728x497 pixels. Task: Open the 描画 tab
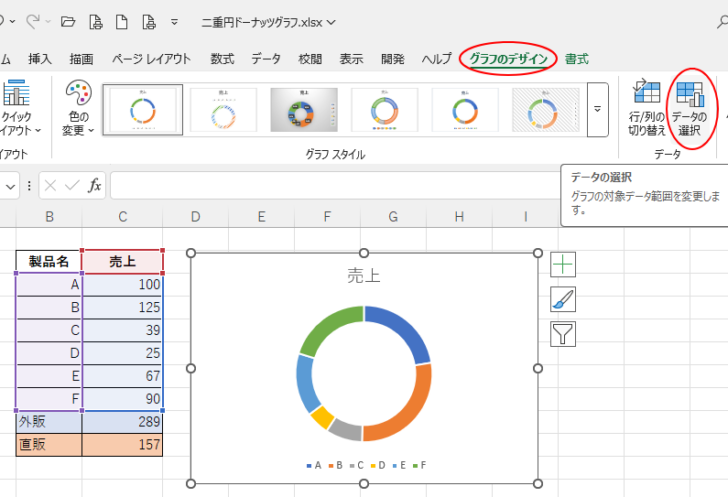[x=81, y=59]
